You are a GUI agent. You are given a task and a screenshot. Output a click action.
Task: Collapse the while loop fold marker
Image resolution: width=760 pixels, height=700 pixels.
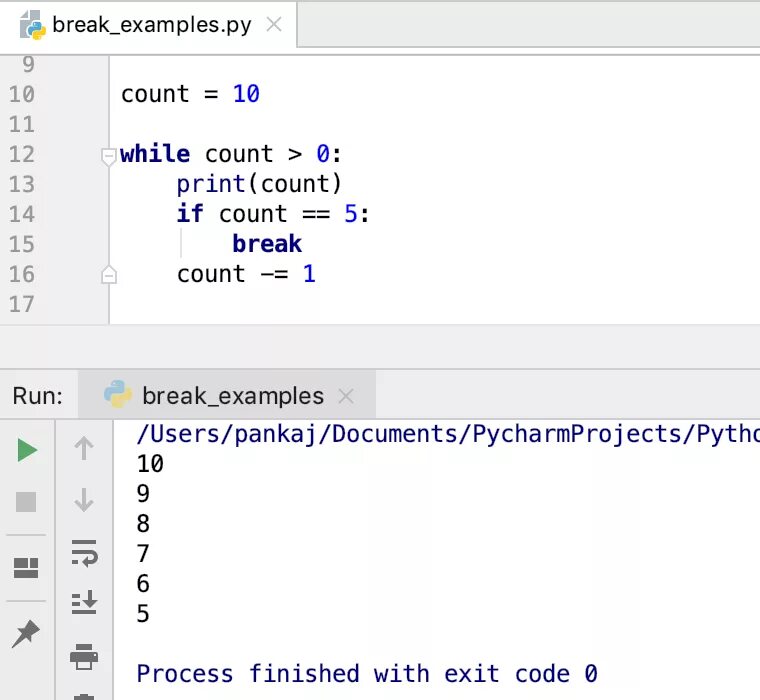pyautogui.click(x=109, y=156)
